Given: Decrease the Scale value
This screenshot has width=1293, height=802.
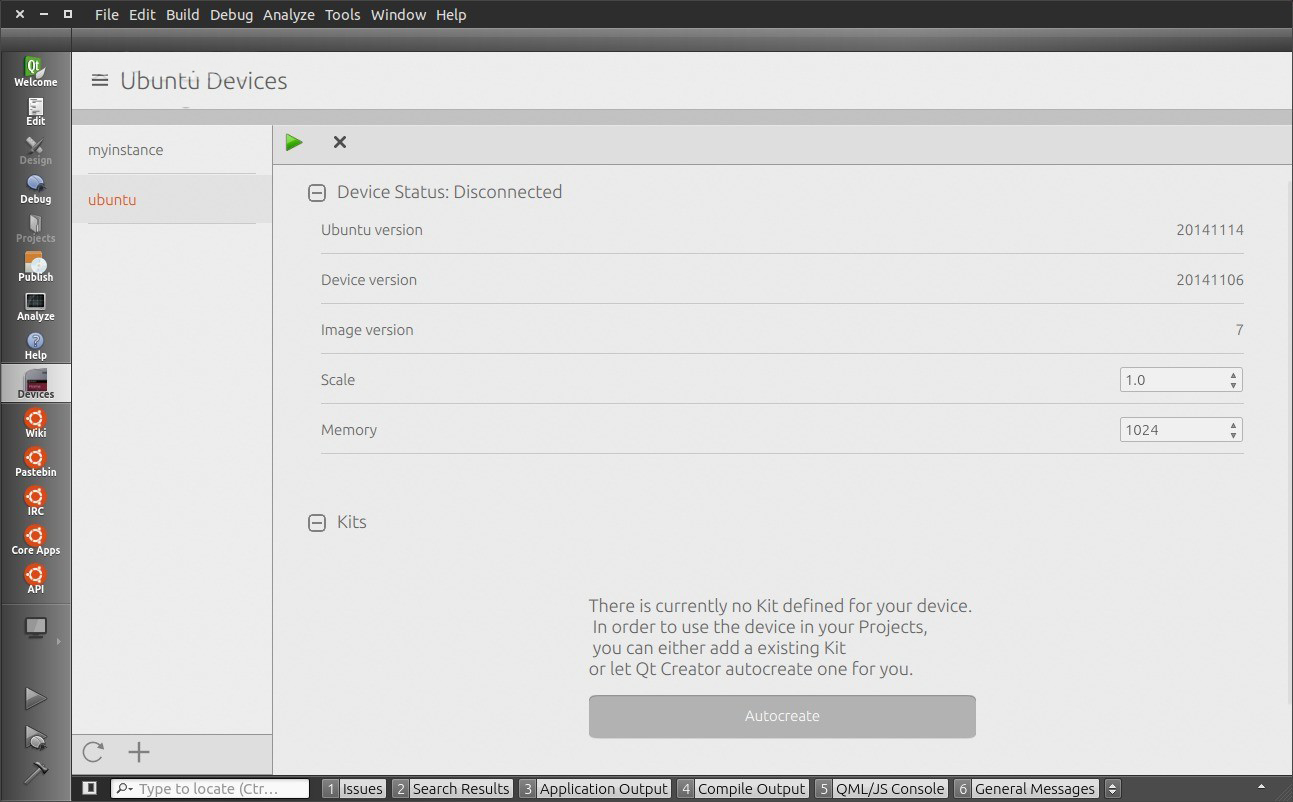Looking at the screenshot, I should click(1233, 385).
